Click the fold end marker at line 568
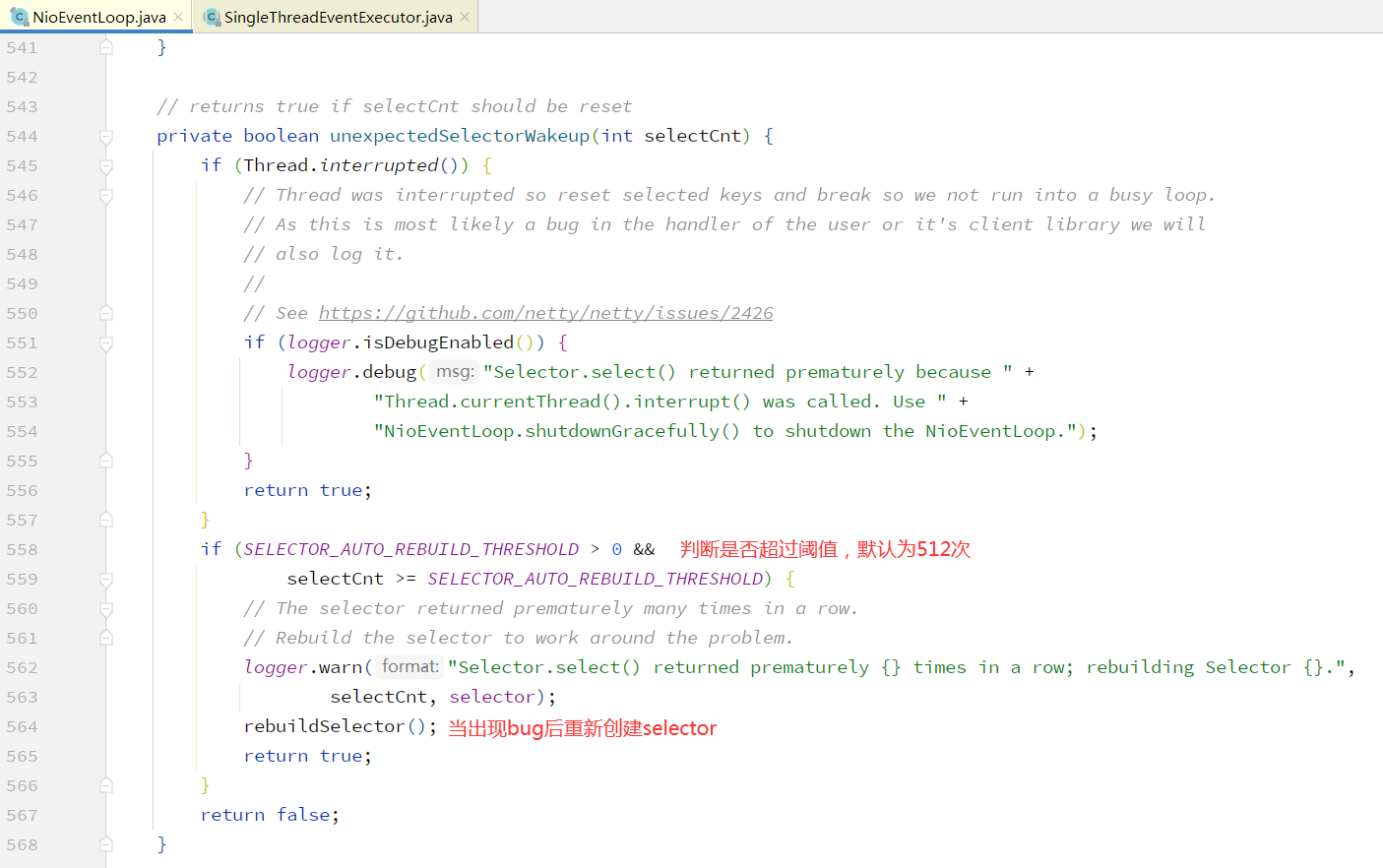 coord(106,844)
